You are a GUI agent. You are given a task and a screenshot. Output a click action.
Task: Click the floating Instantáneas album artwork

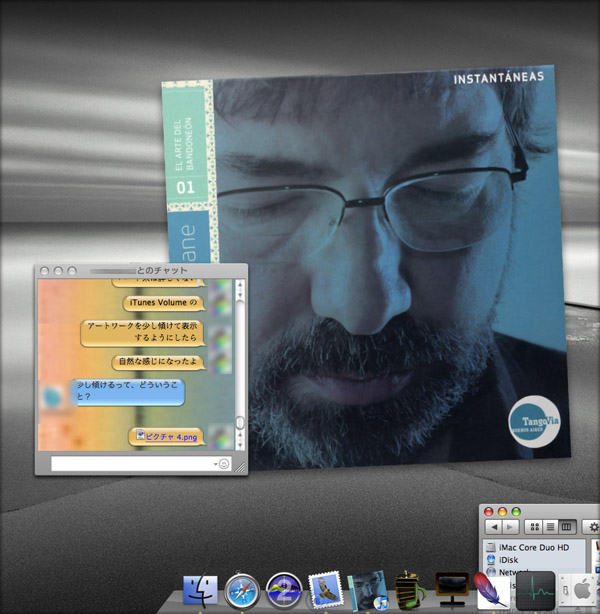tap(367, 268)
